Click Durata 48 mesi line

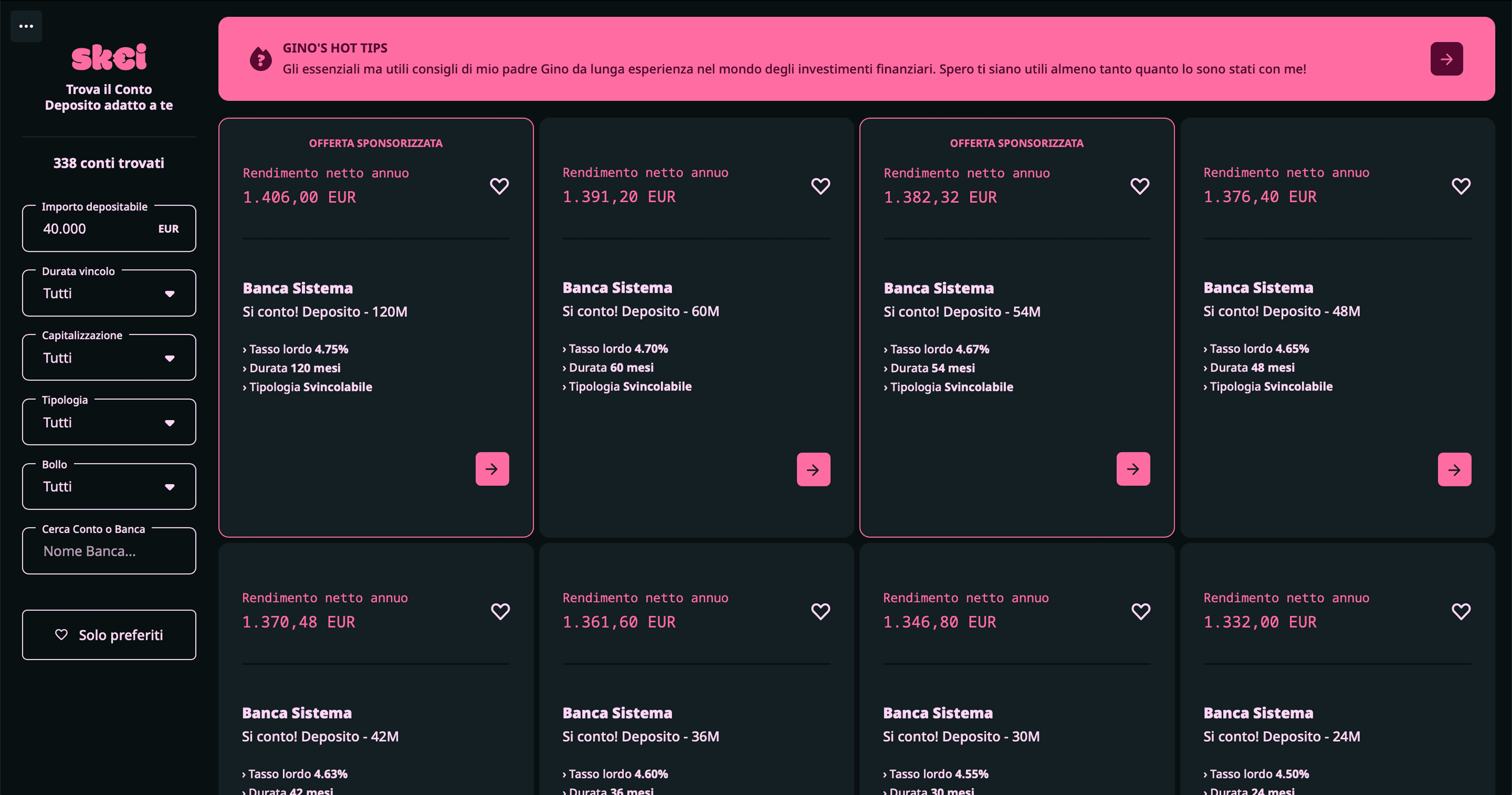[x=1249, y=367]
